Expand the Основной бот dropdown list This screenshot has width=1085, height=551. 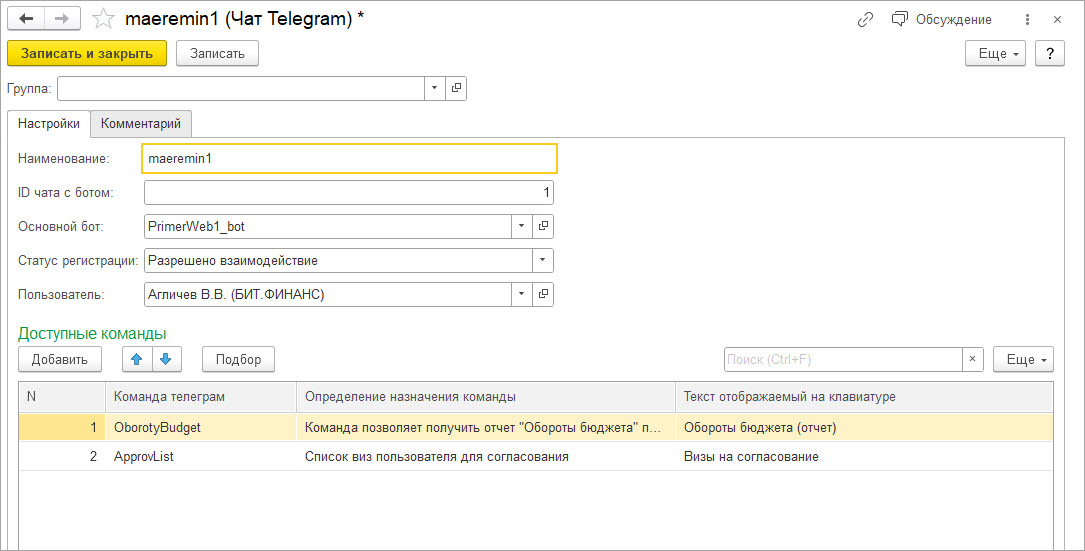coord(521,227)
